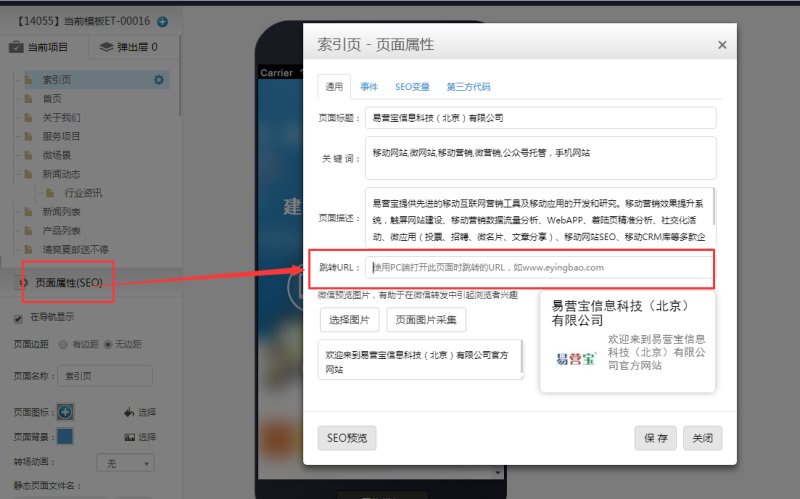
Task: Click the folder icon next to 新闻列表
Action: point(29,212)
